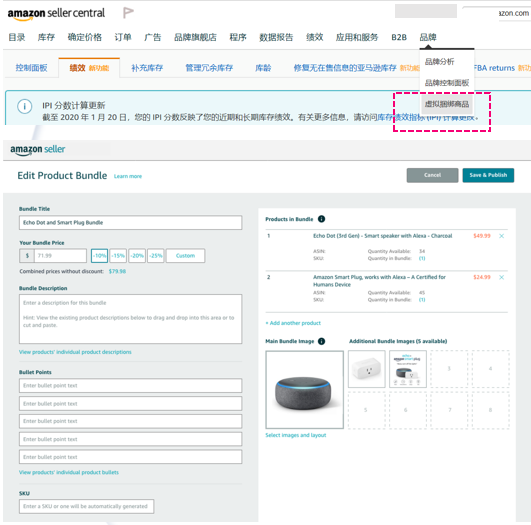This screenshot has height=525, width=531.
Task: Open the FBA returns tab
Action: (x=494, y=68)
